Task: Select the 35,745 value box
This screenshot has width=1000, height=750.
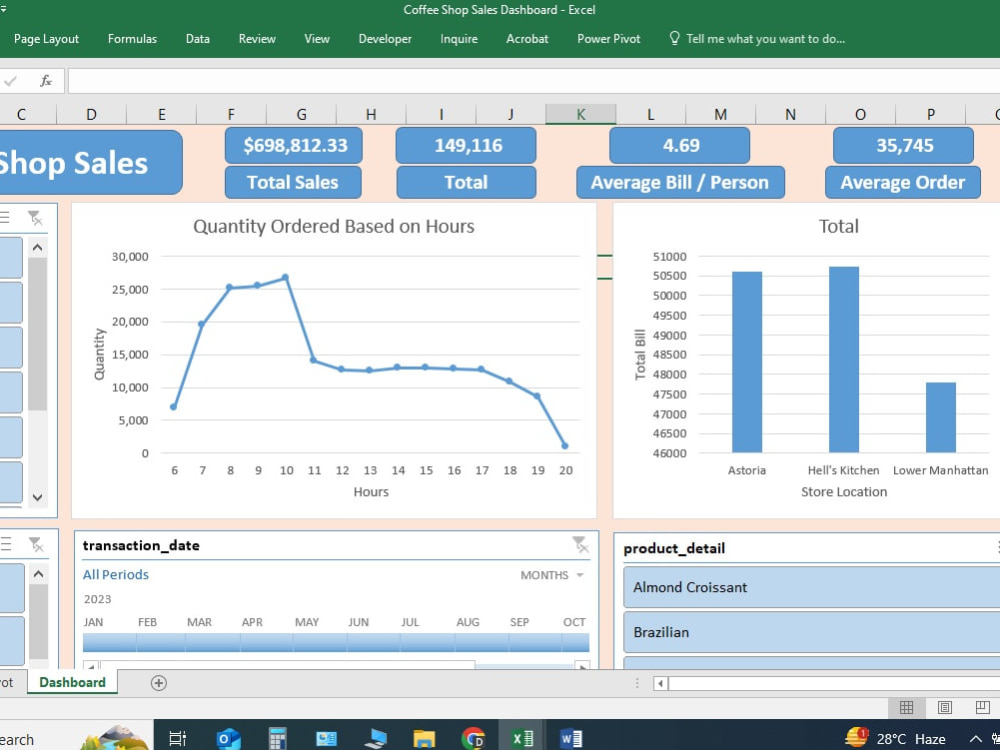Action: [904, 145]
